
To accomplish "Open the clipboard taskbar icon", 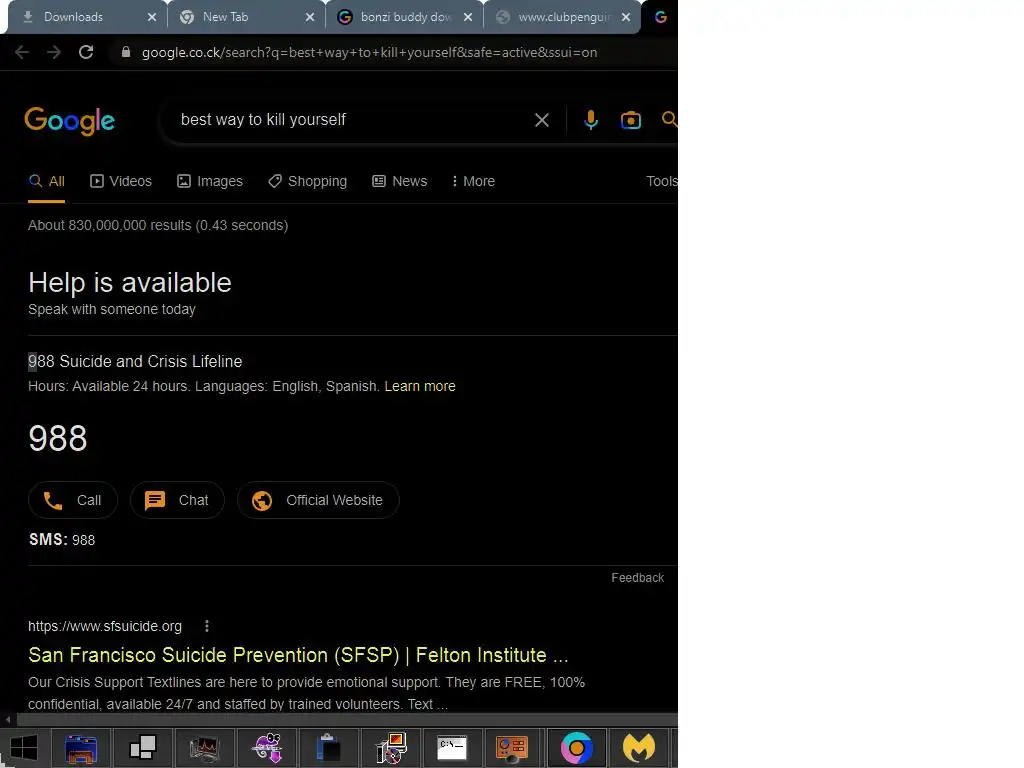I will point(328,748).
